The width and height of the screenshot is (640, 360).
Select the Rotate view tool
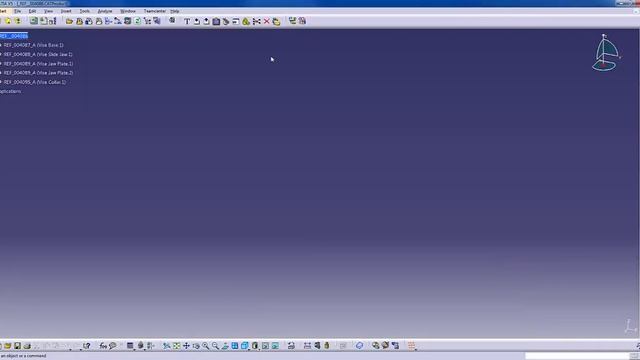(196, 346)
